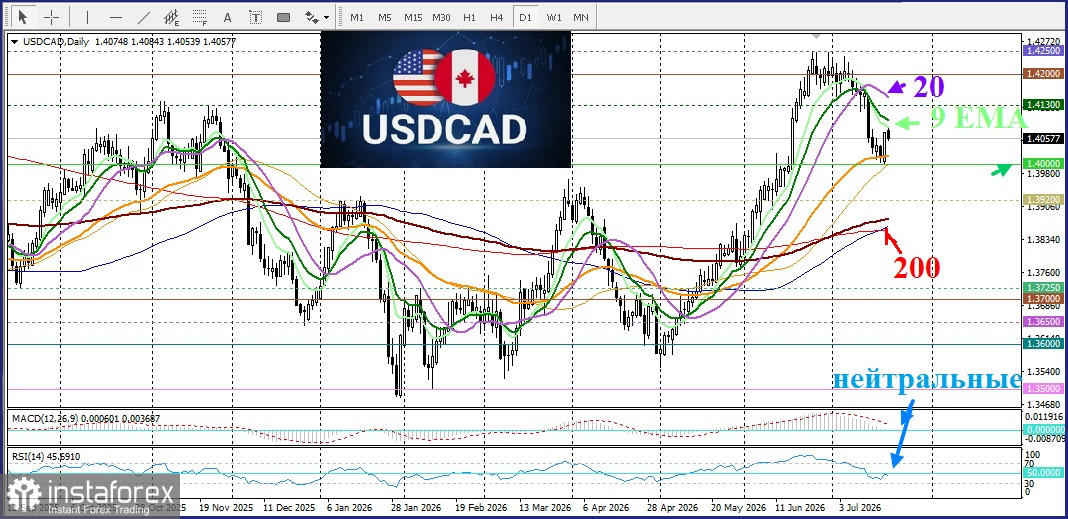
Task: Click the 28 Jan 2026 date label
Action: point(416,508)
